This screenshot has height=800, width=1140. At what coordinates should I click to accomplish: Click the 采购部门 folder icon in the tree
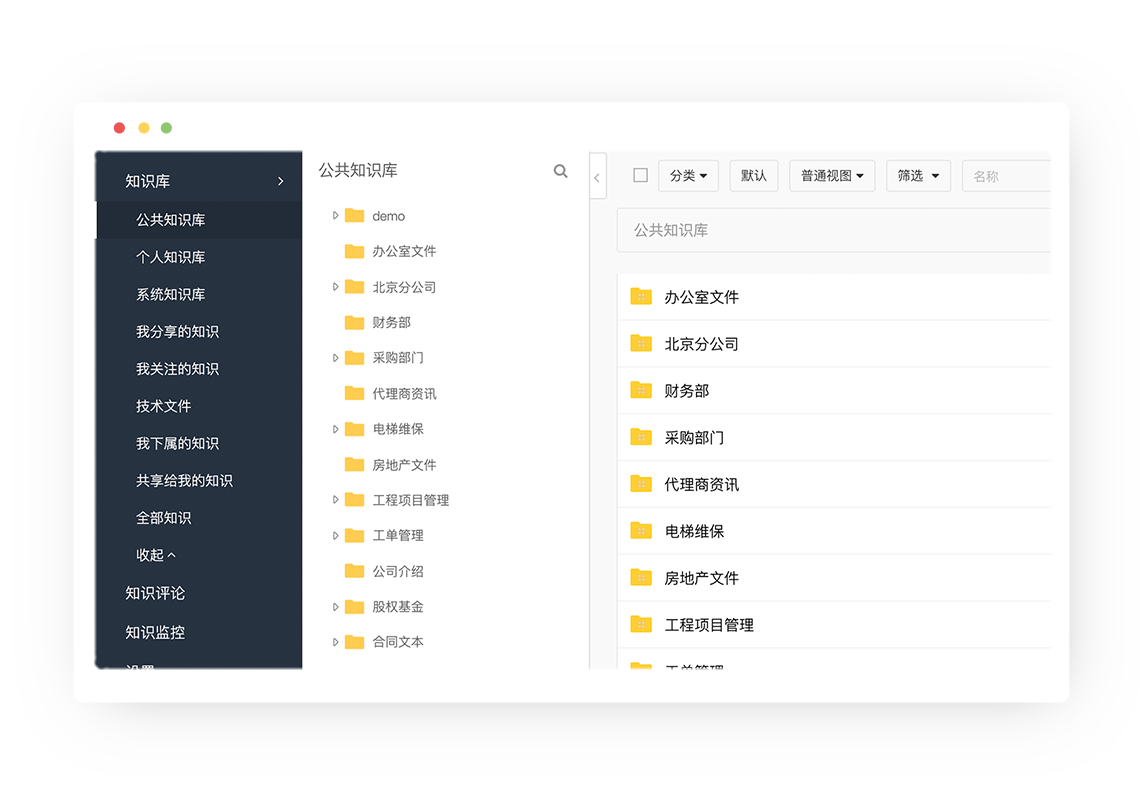click(354, 358)
